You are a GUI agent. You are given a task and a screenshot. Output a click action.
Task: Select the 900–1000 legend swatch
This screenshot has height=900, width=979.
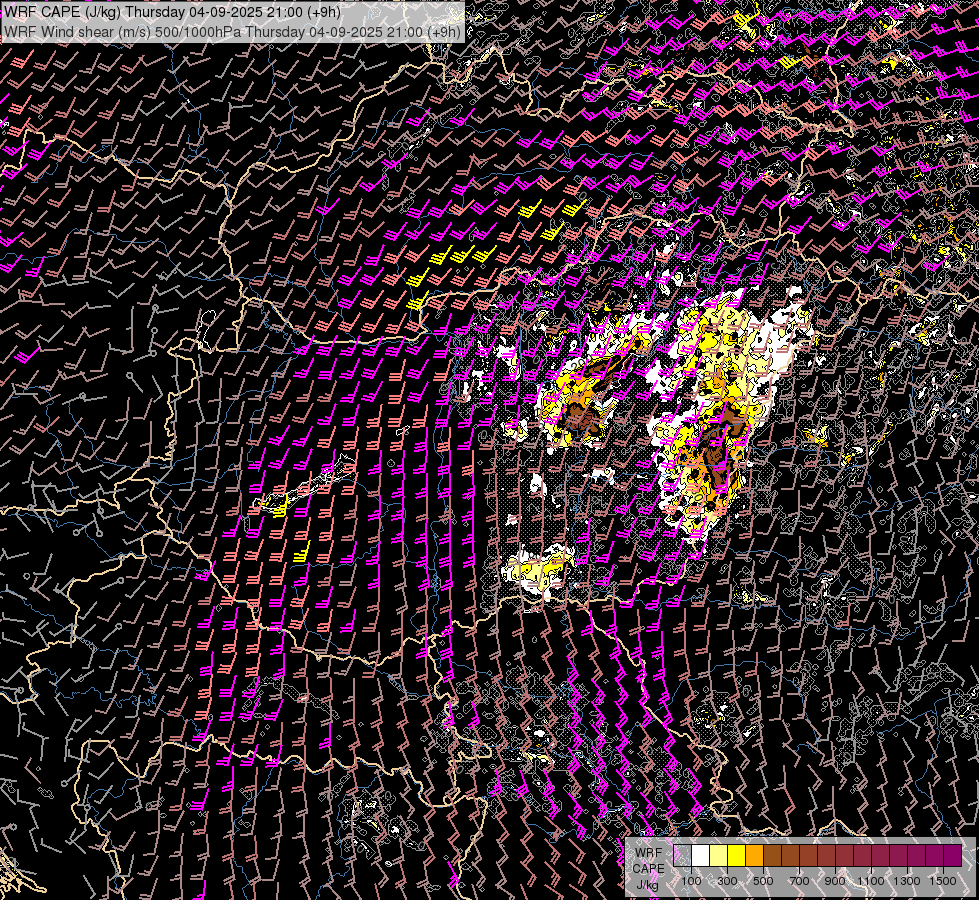click(x=845, y=856)
